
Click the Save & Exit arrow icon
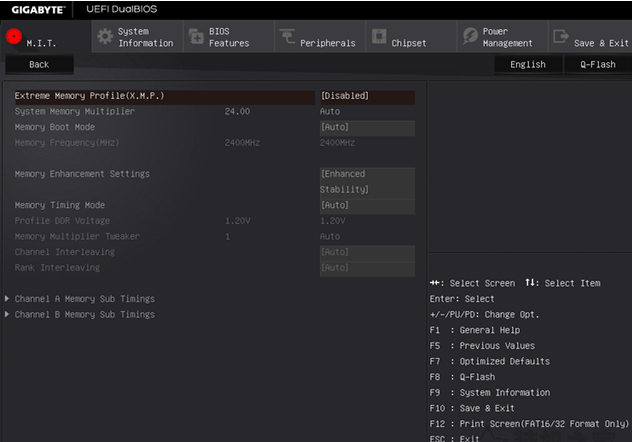[x=560, y=37]
